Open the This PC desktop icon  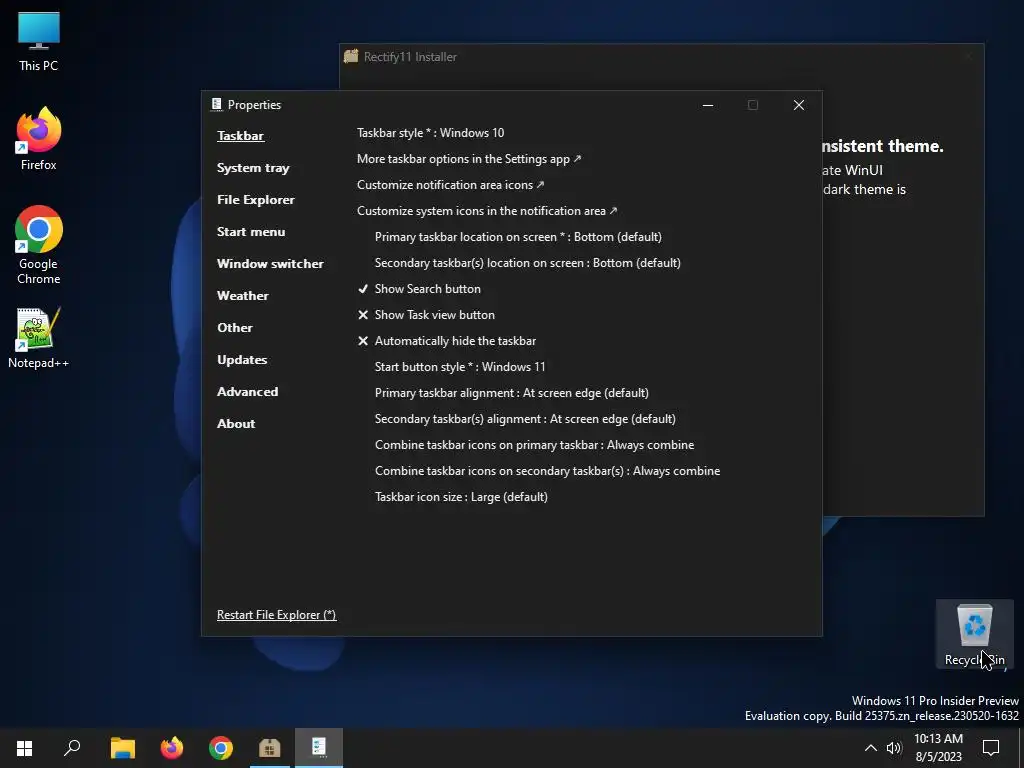pos(39,41)
